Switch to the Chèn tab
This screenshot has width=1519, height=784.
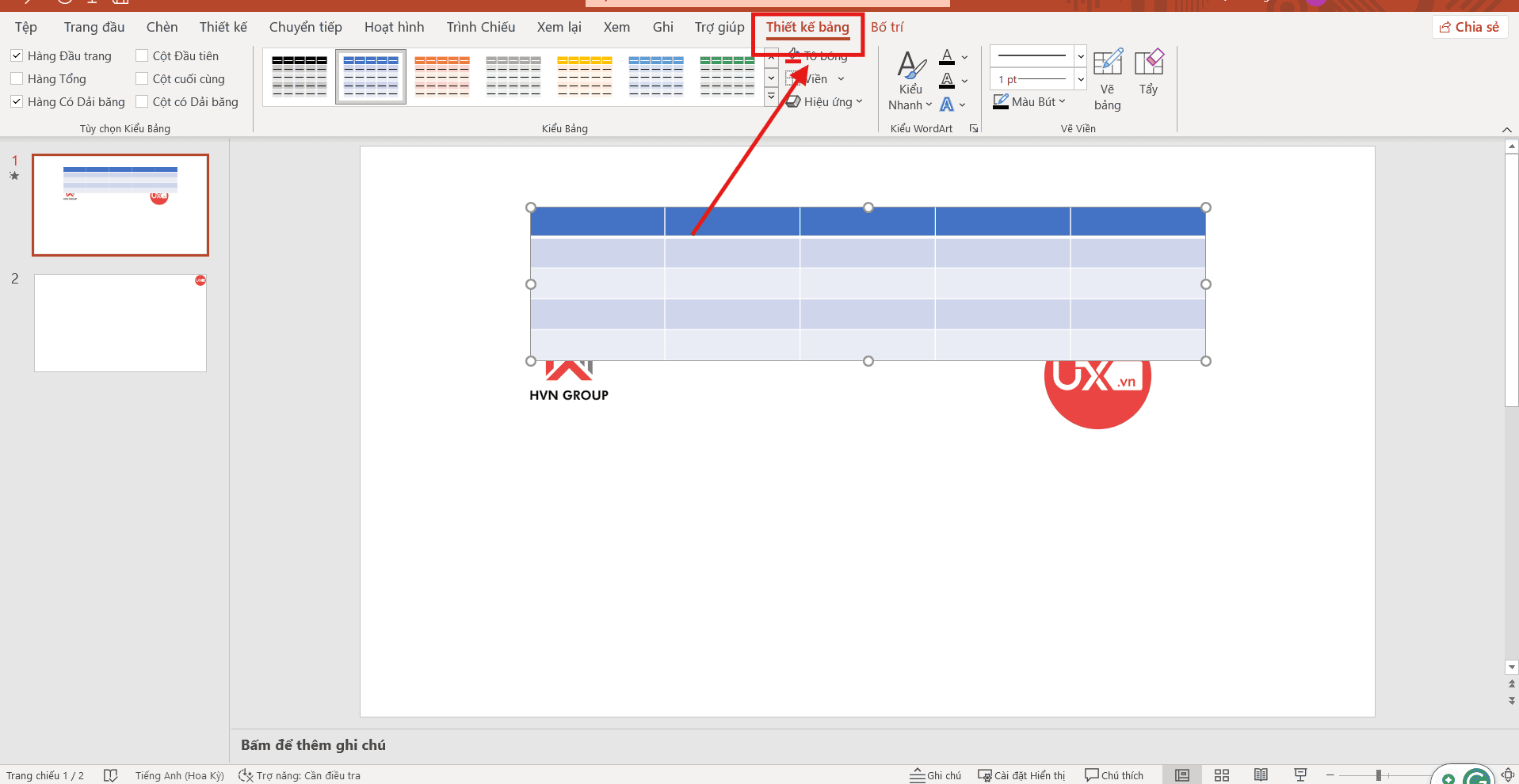[162, 28]
